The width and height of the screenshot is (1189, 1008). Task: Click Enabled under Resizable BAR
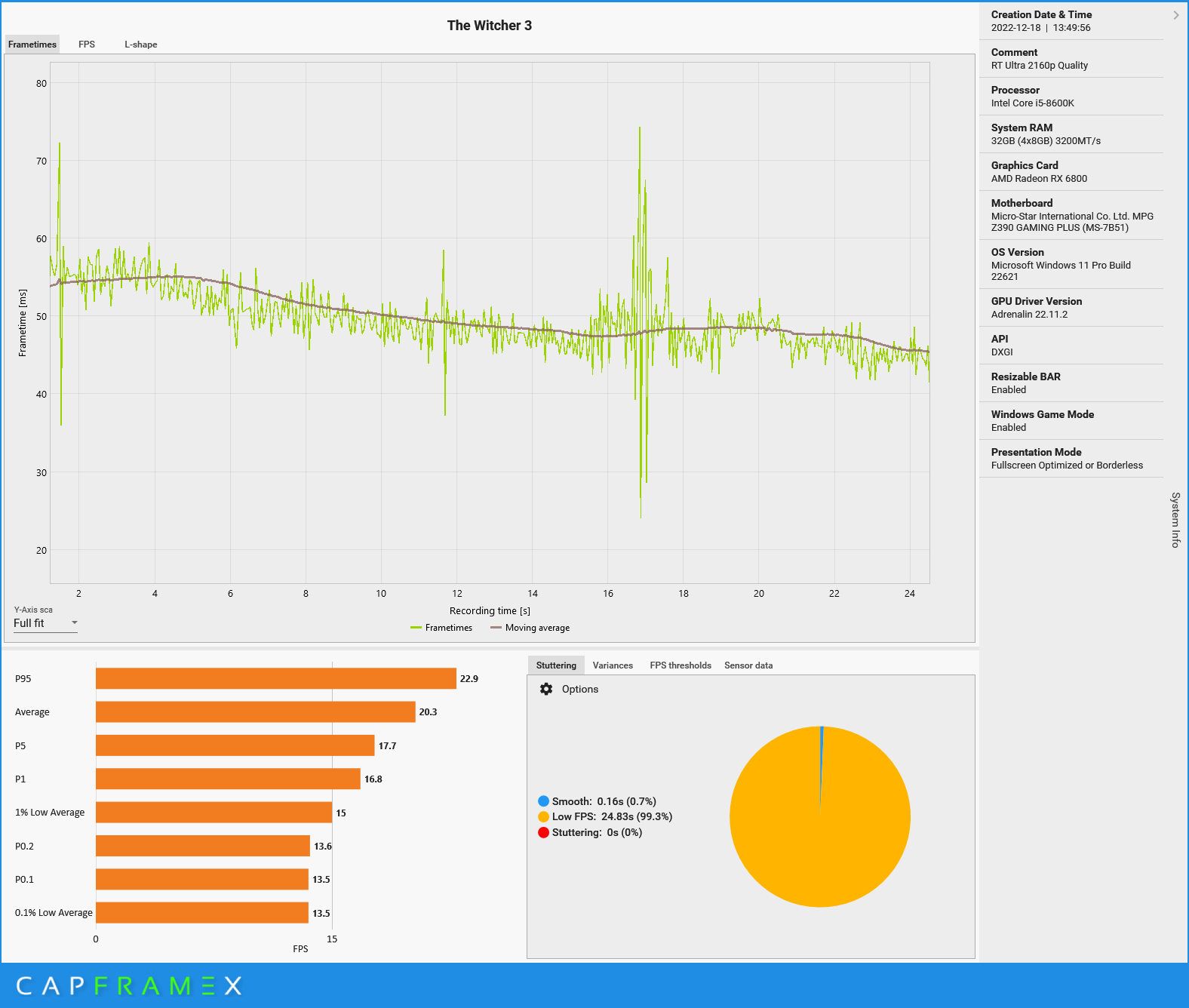(1009, 390)
